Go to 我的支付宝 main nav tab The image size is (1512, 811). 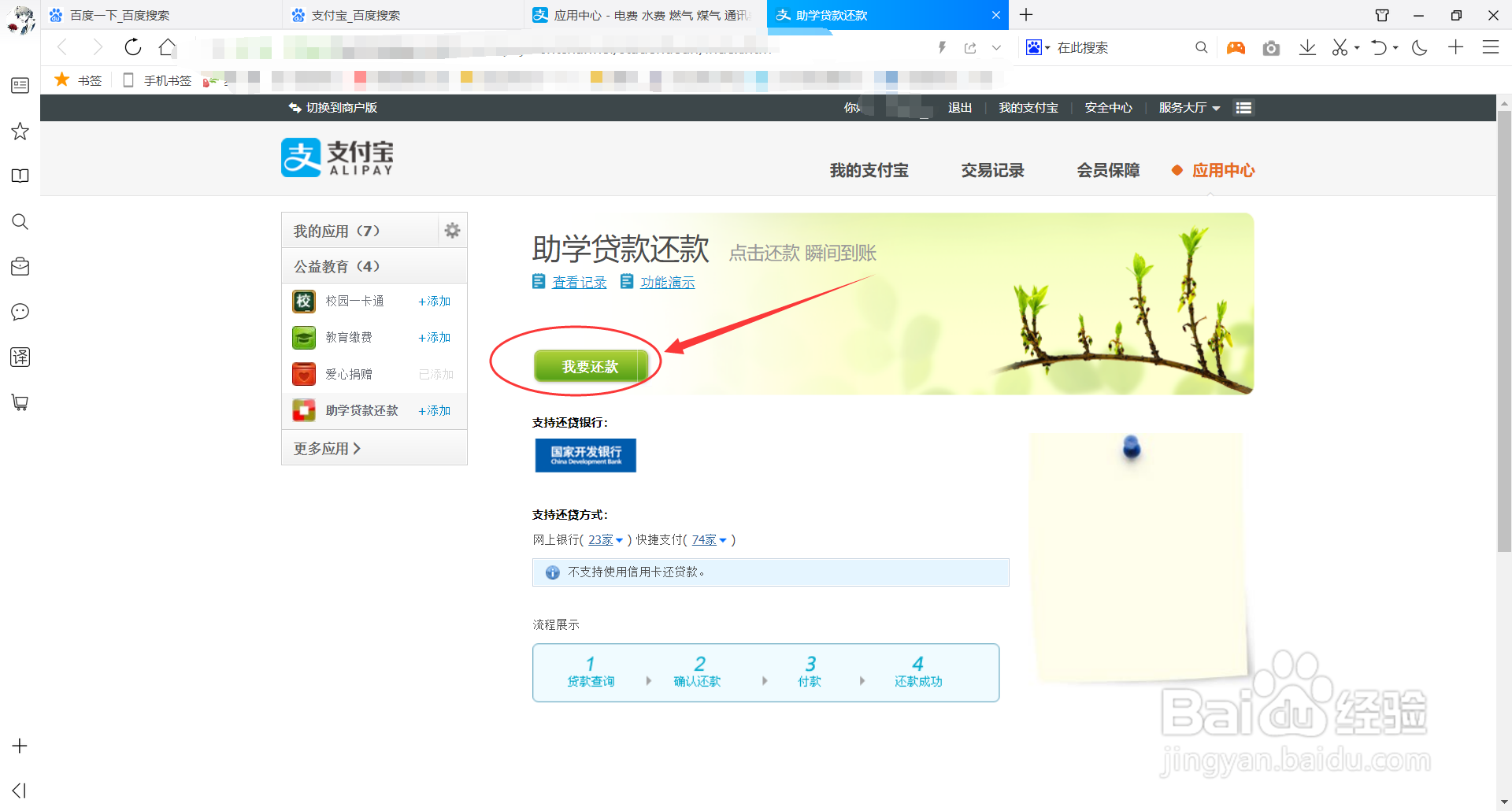click(869, 170)
